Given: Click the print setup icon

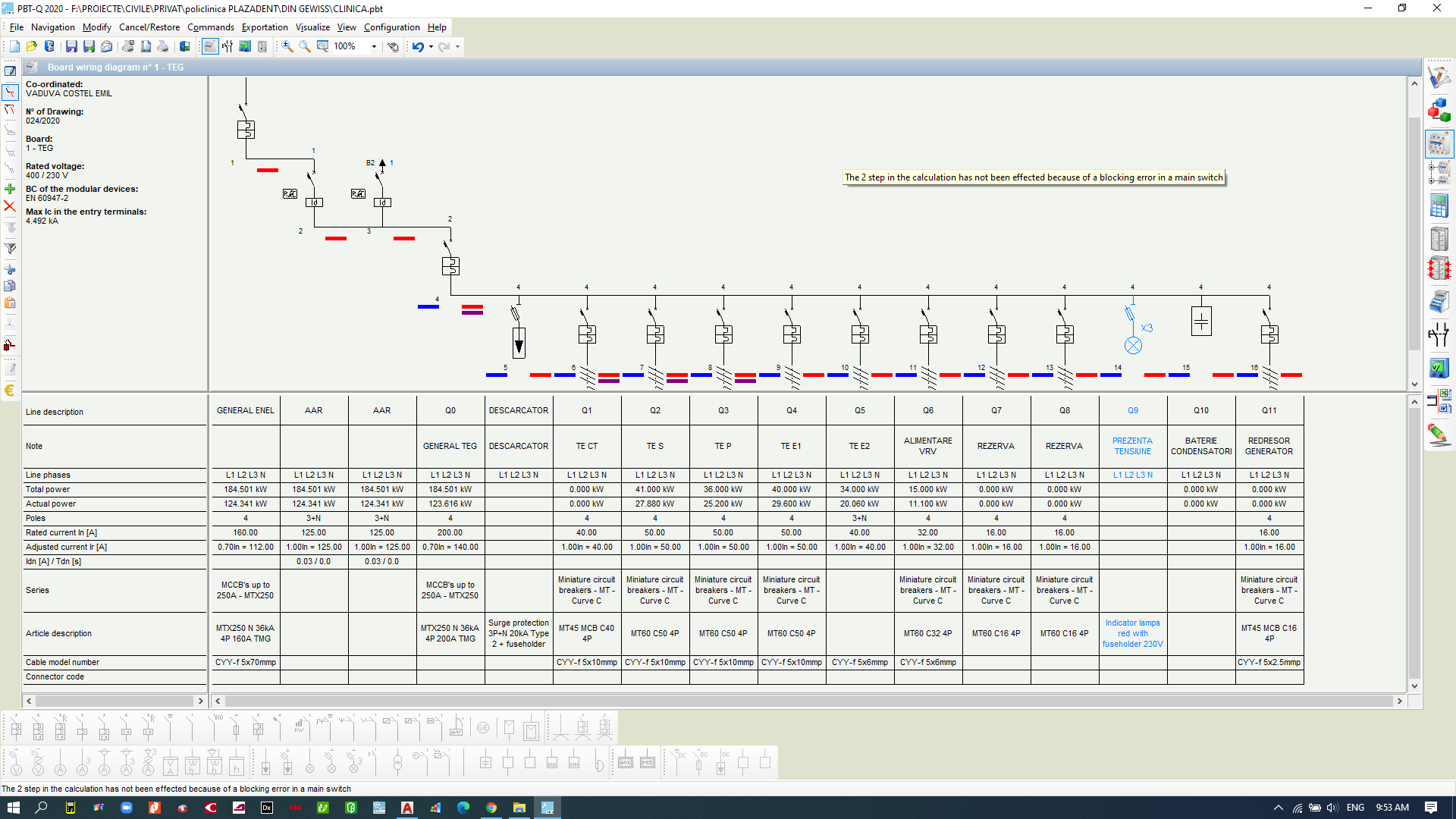Looking at the screenshot, I should pos(128,46).
